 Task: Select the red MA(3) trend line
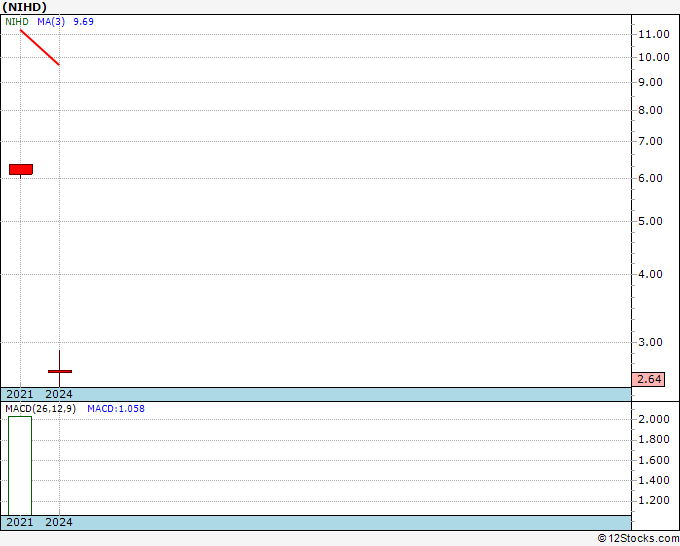click(39, 47)
